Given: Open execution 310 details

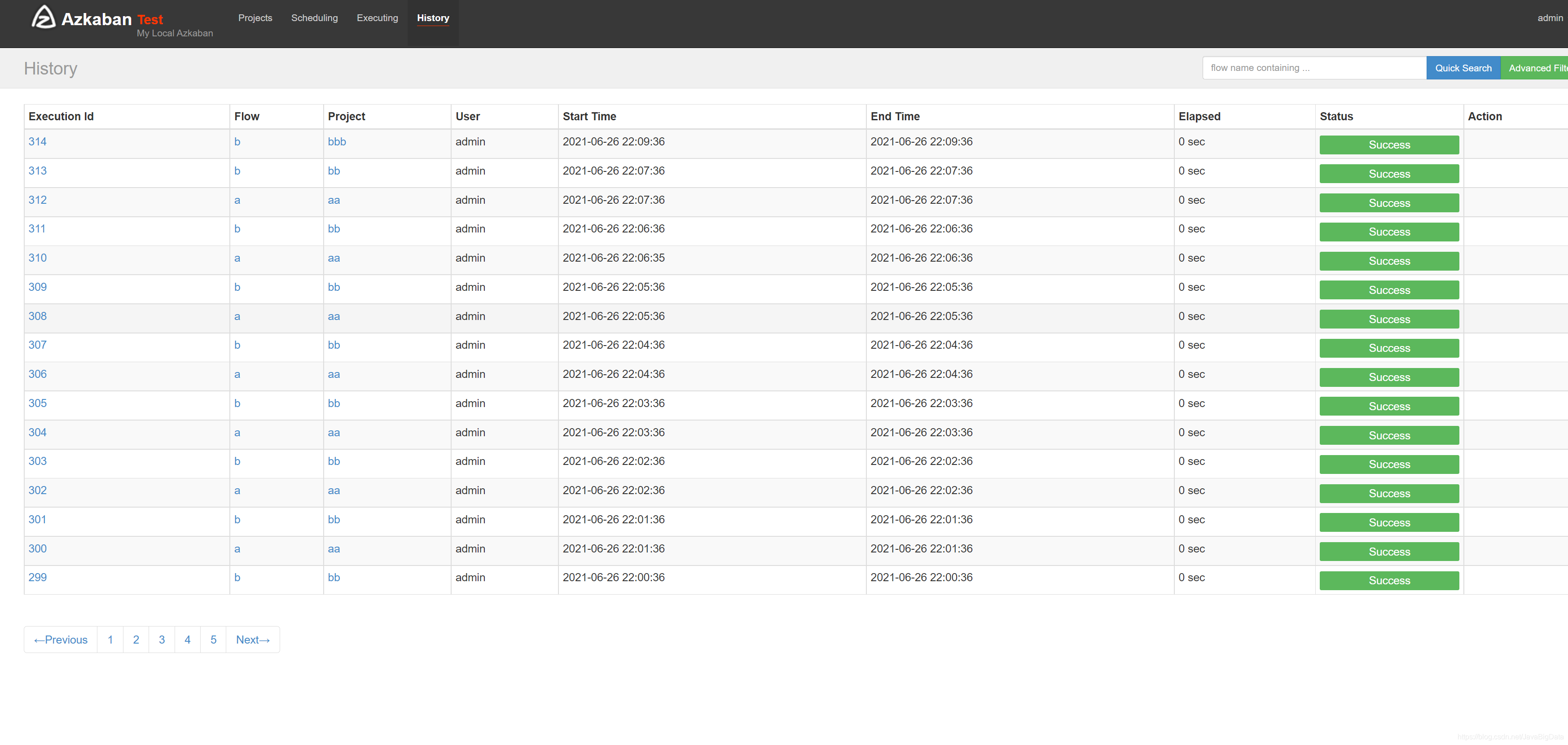Looking at the screenshot, I should click(x=37, y=258).
